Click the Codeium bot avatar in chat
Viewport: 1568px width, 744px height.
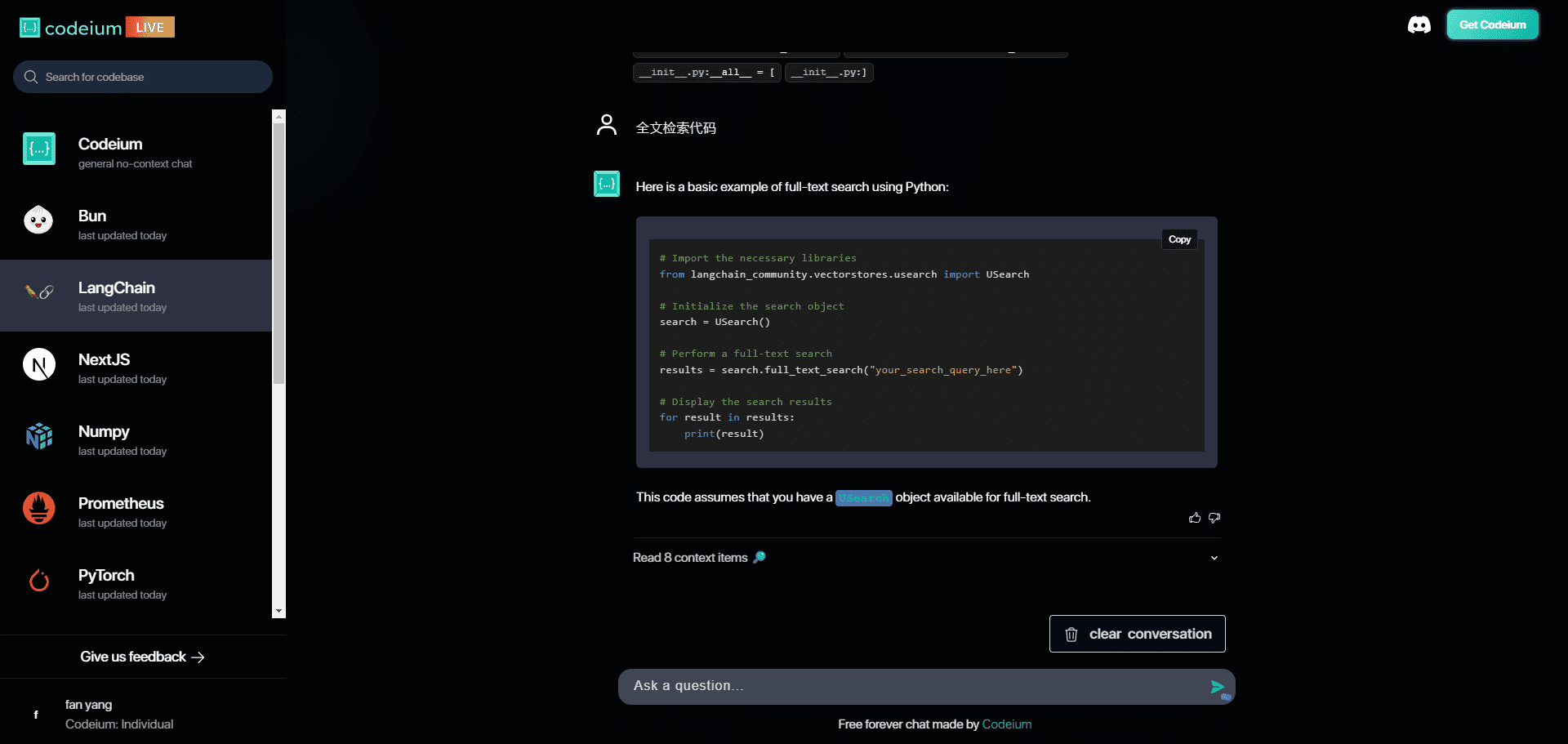[x=607, y=184]
